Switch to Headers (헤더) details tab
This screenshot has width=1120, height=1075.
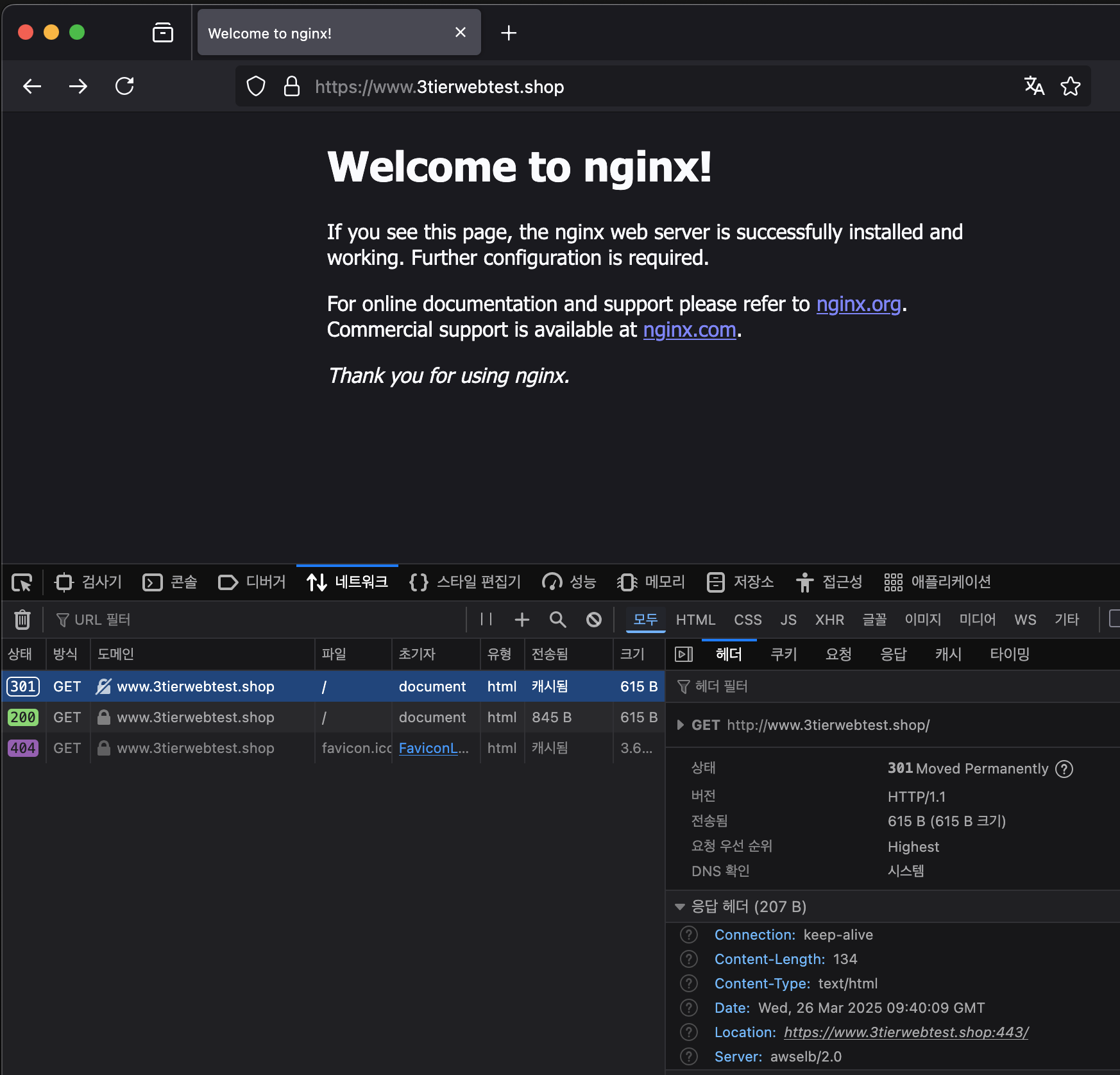pos(729,654)
